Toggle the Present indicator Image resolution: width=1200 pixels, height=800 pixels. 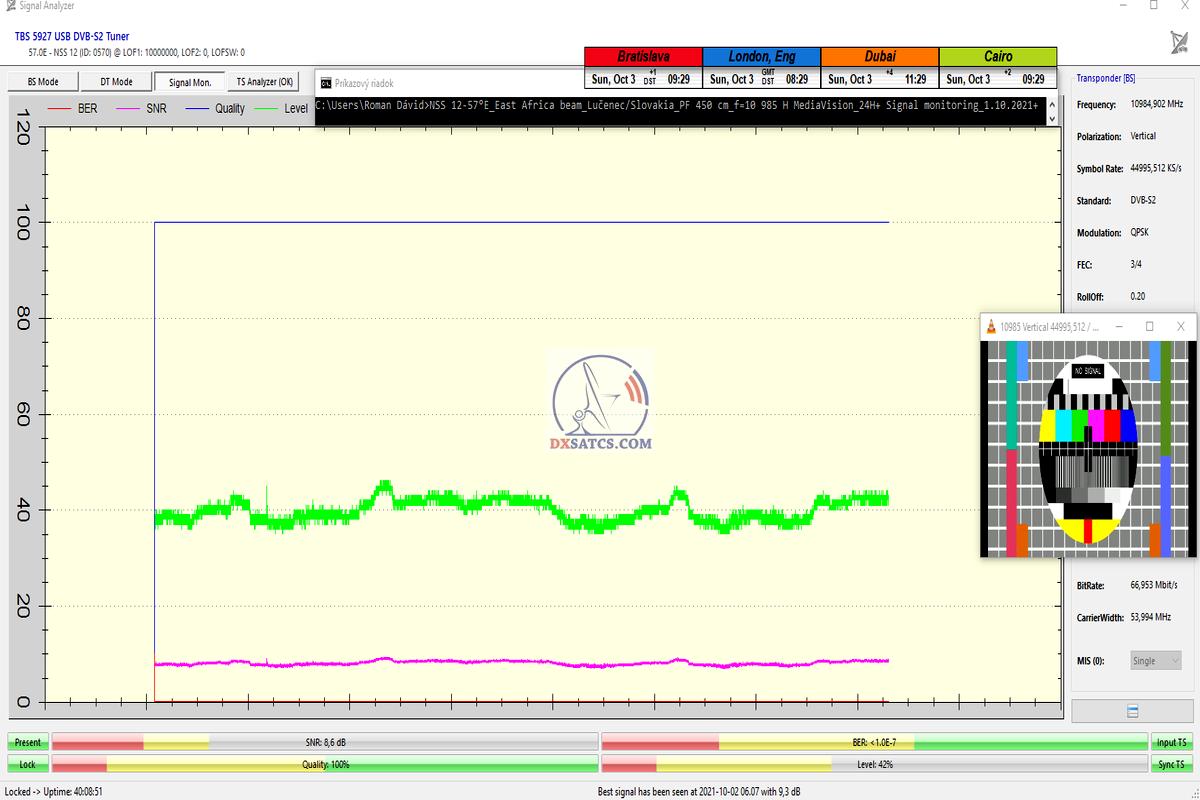28,742
